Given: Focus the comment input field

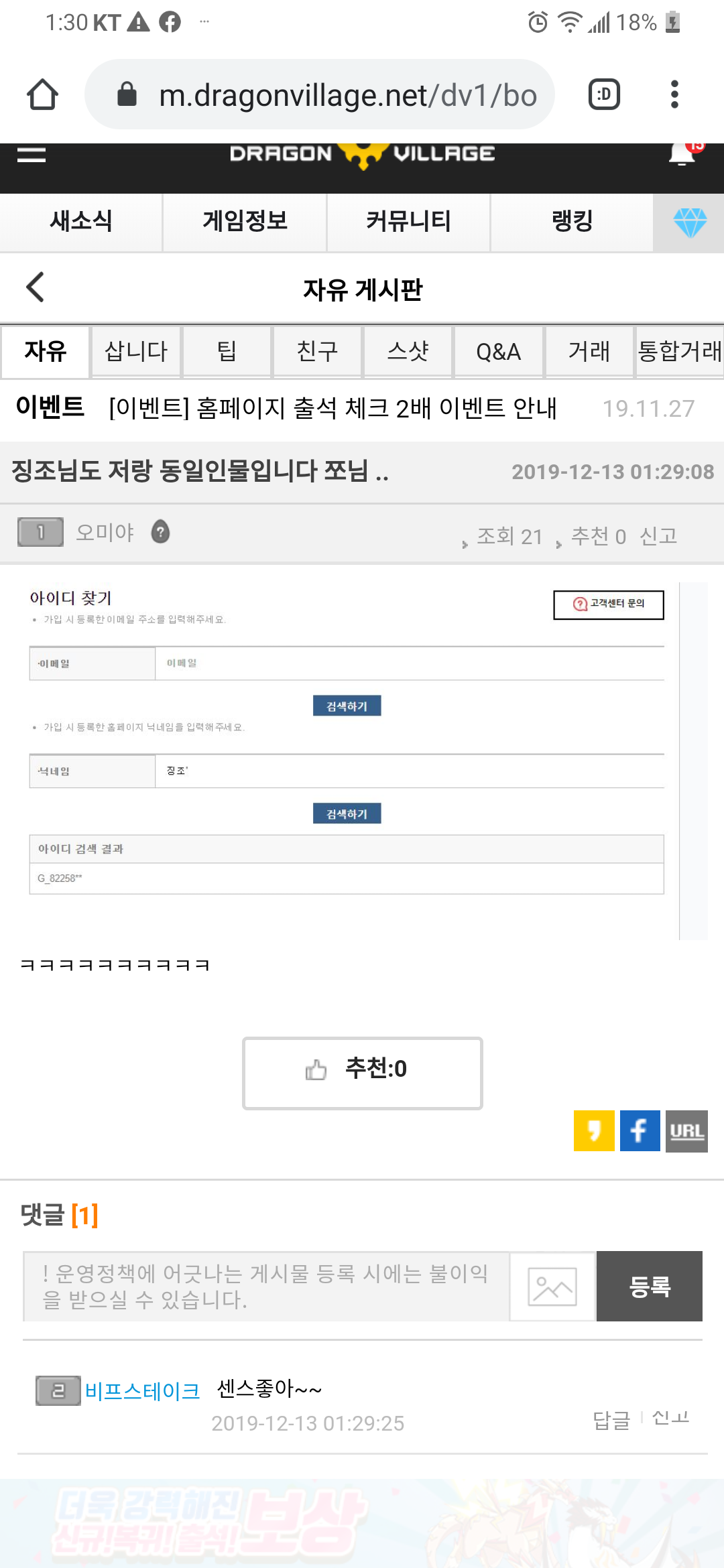Looking at the screenshot, I should click(x=266, y=1287).
